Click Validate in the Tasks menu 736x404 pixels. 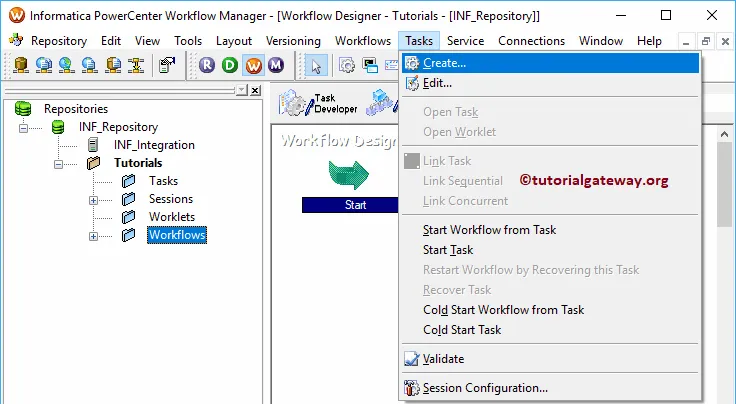click(443, 359)
